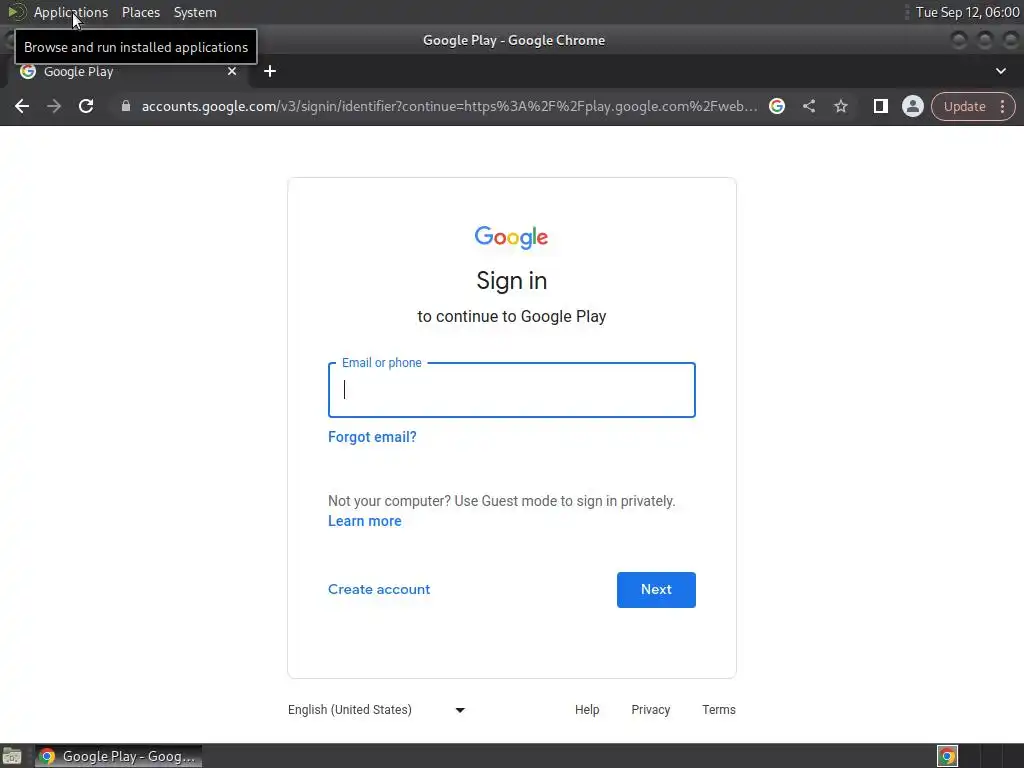1024x768 pixels.
Task: Click the Email or phone field
Action: click(x=511, y=390)
